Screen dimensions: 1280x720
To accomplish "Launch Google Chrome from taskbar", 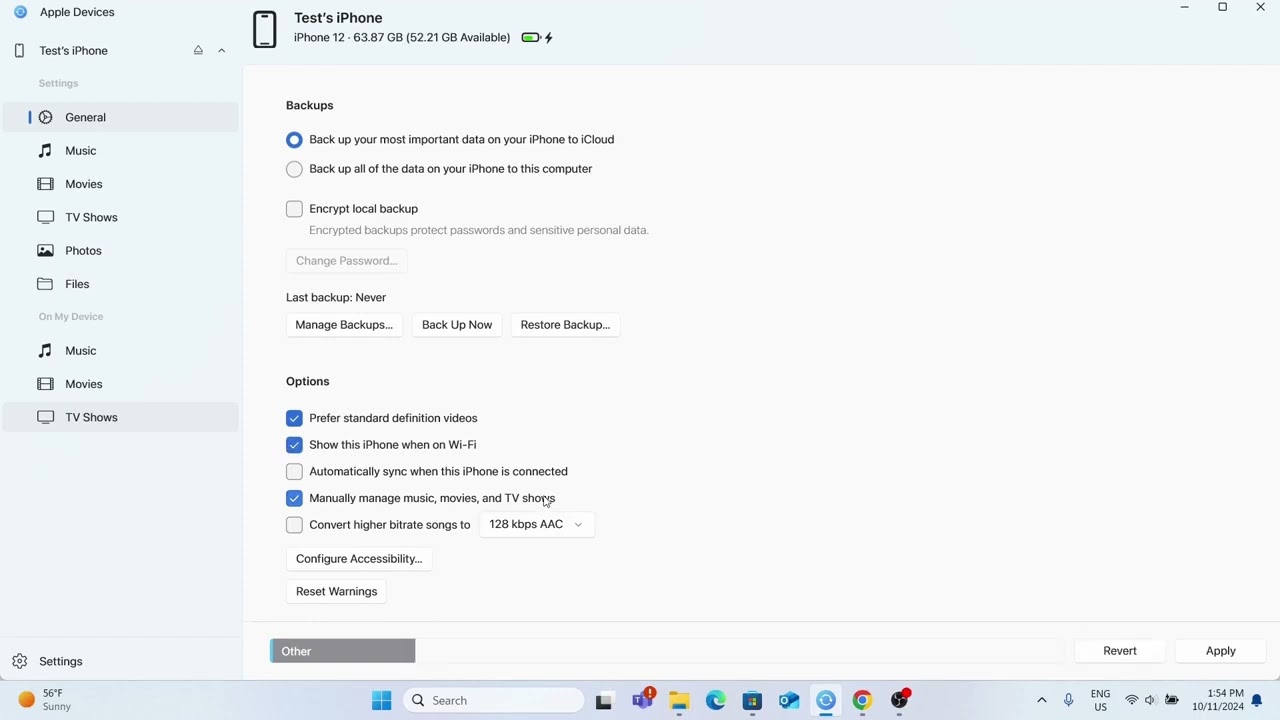I will pyautogui.click(x=862, y=701).
